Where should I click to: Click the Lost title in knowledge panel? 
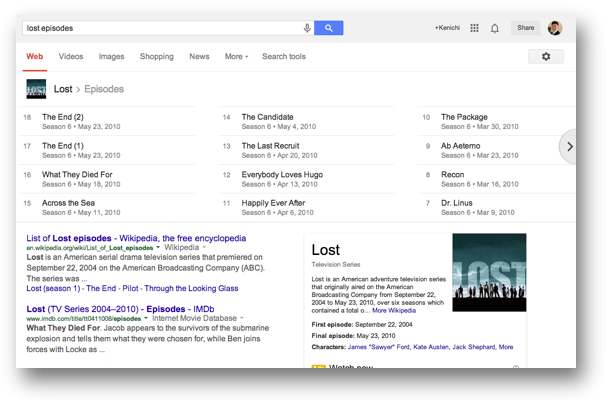coord(326,250)
